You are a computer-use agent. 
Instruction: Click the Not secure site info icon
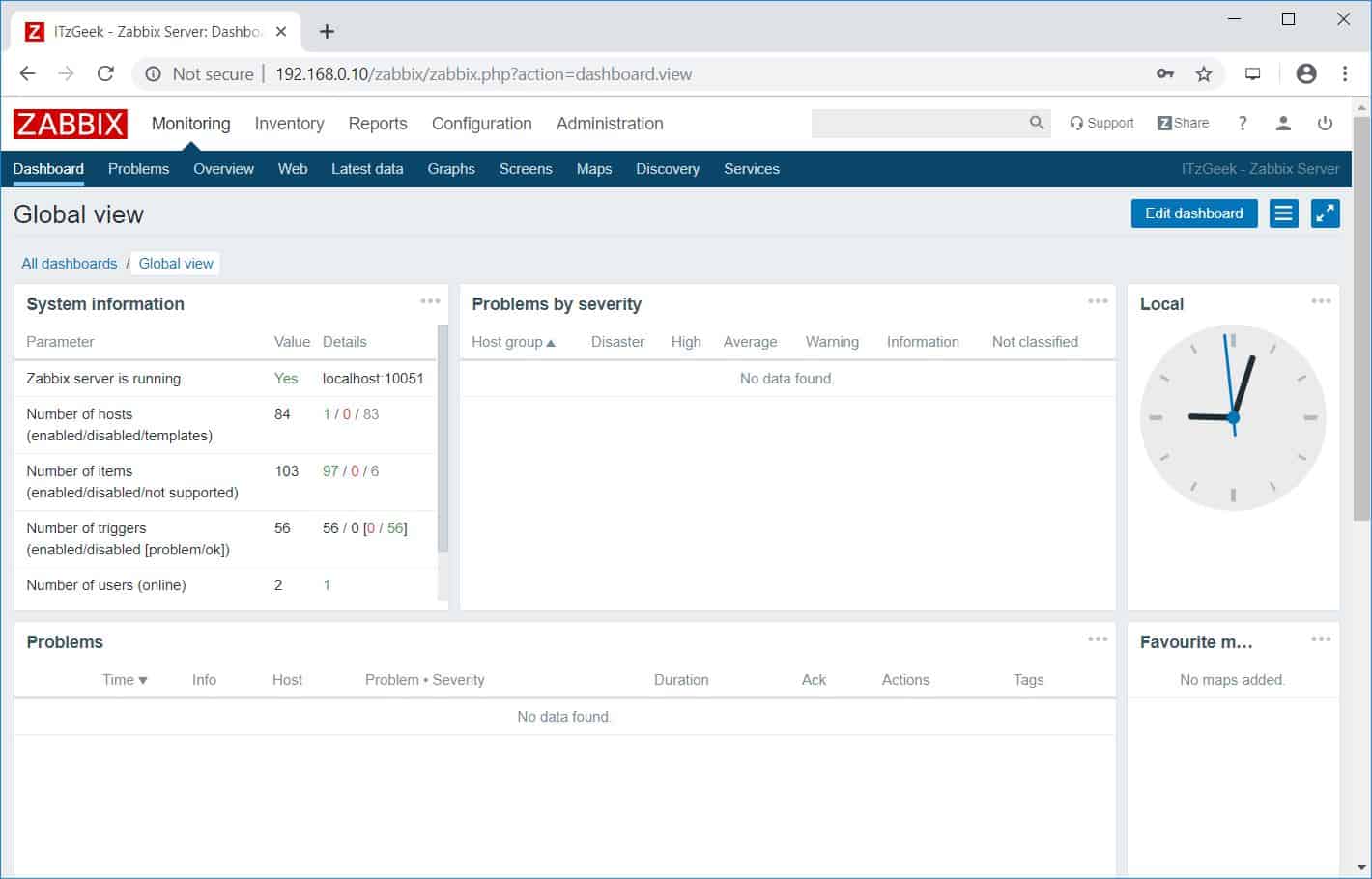tap(153, 74)
